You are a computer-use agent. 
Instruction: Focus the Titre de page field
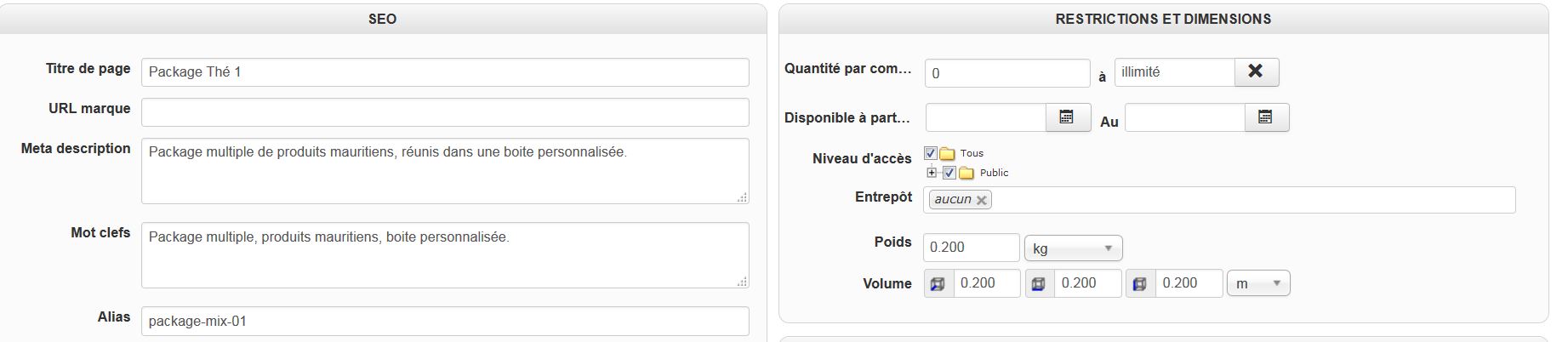pos(445,72)
